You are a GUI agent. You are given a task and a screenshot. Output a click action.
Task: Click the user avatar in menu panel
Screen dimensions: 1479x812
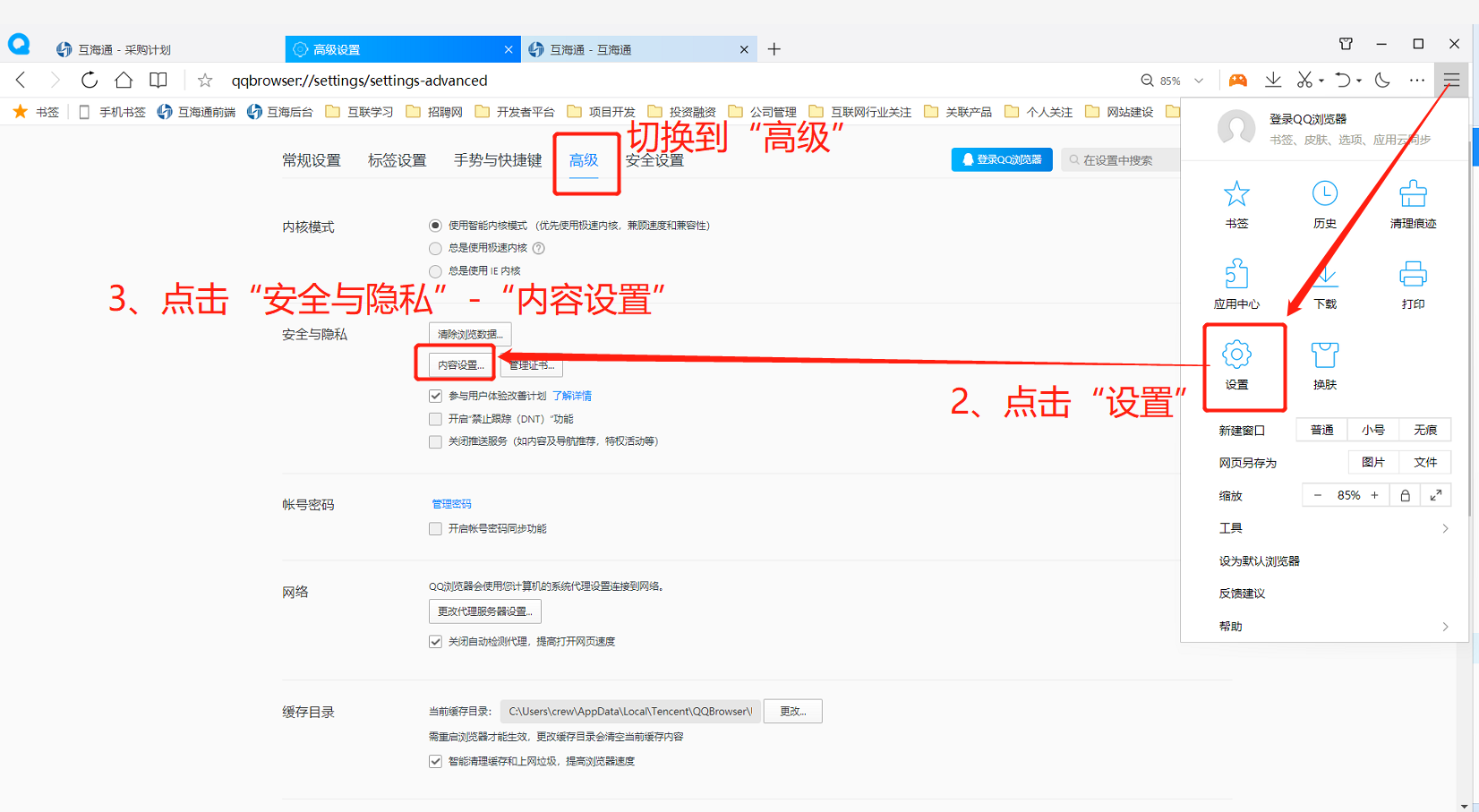tap(1236, 129)
